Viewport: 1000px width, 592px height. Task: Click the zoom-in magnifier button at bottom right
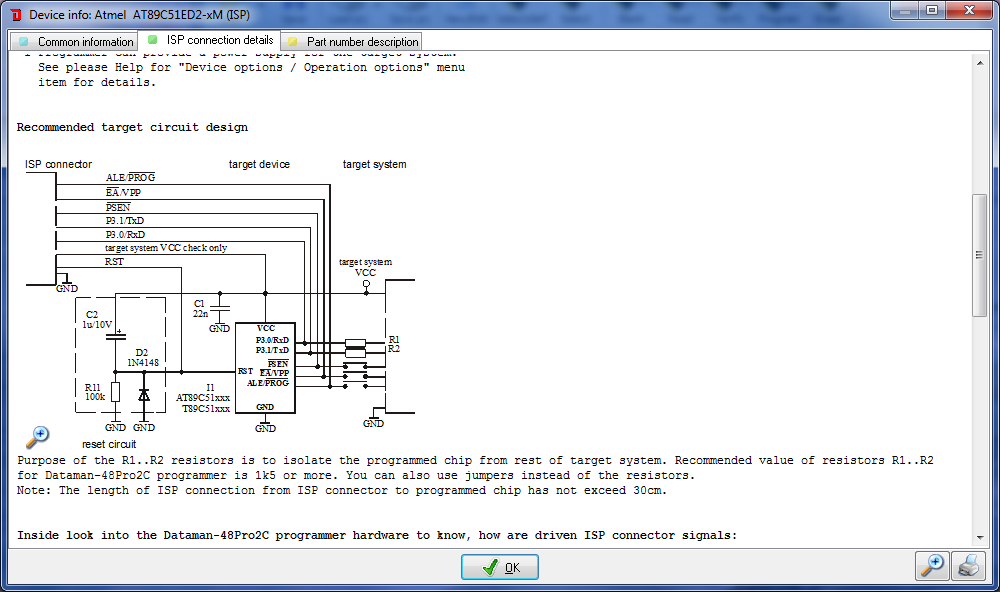click(932, 565)
